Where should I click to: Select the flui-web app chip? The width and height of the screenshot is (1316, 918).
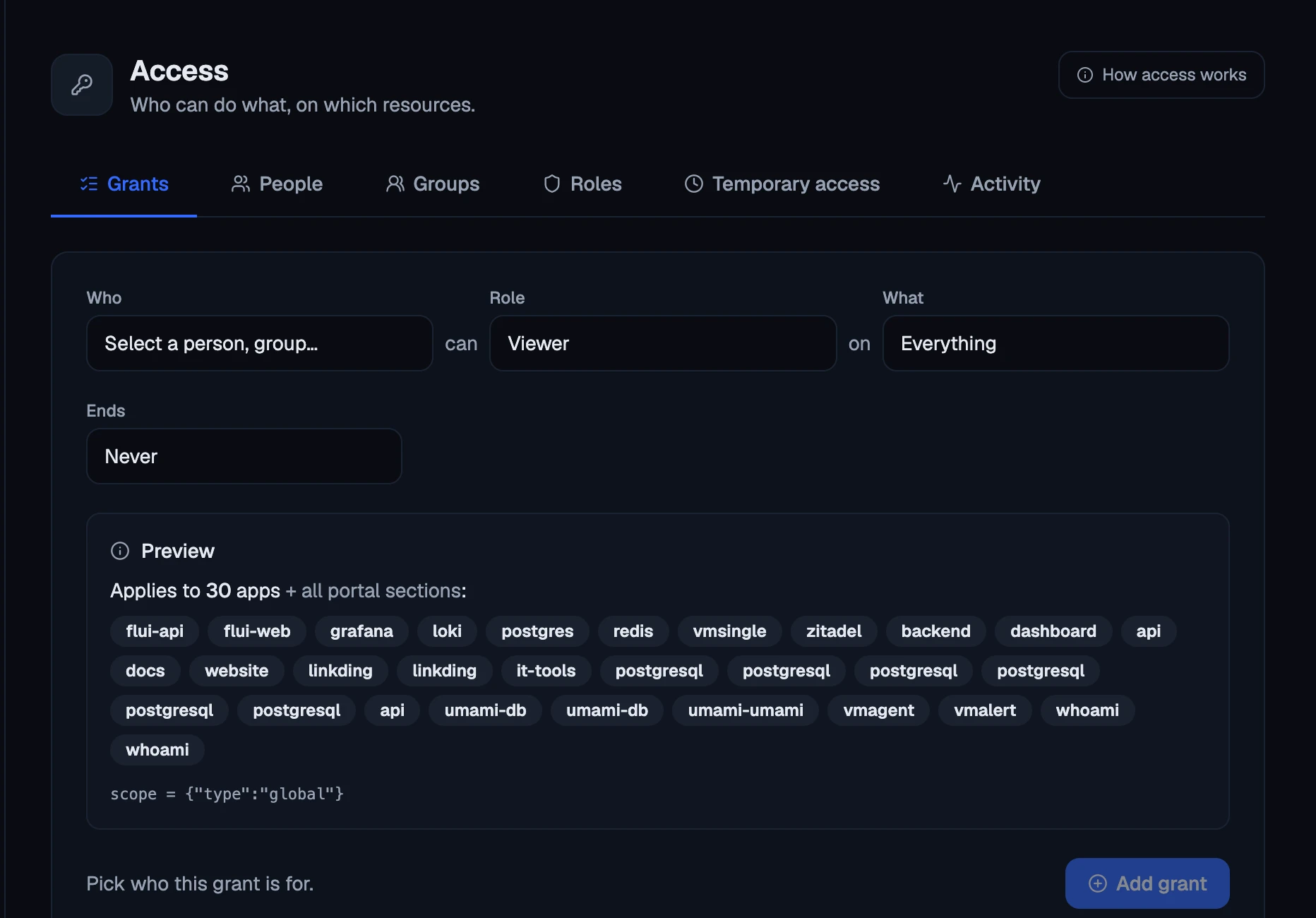click(x=257, y=631)
